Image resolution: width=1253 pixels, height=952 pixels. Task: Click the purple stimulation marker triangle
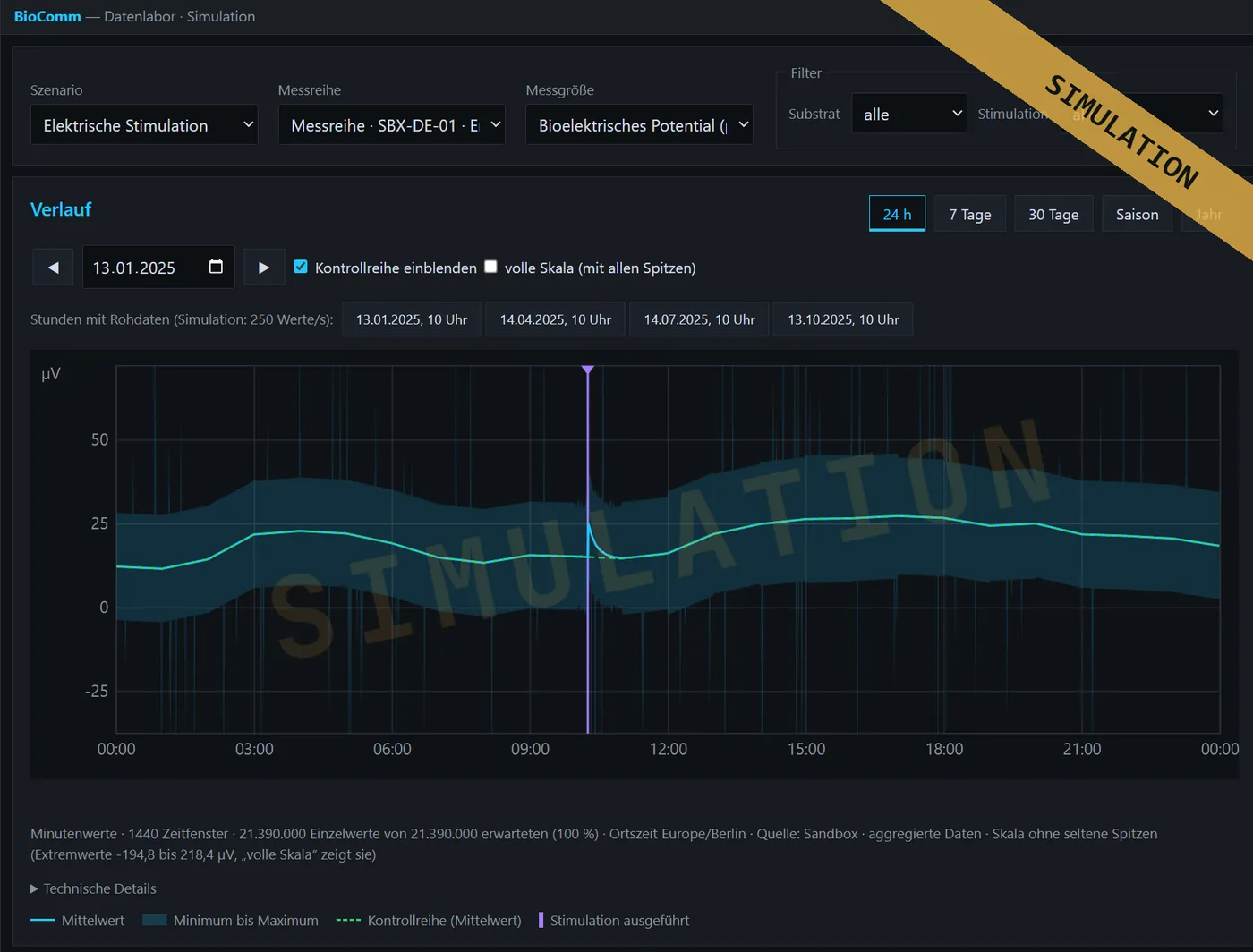588,370
